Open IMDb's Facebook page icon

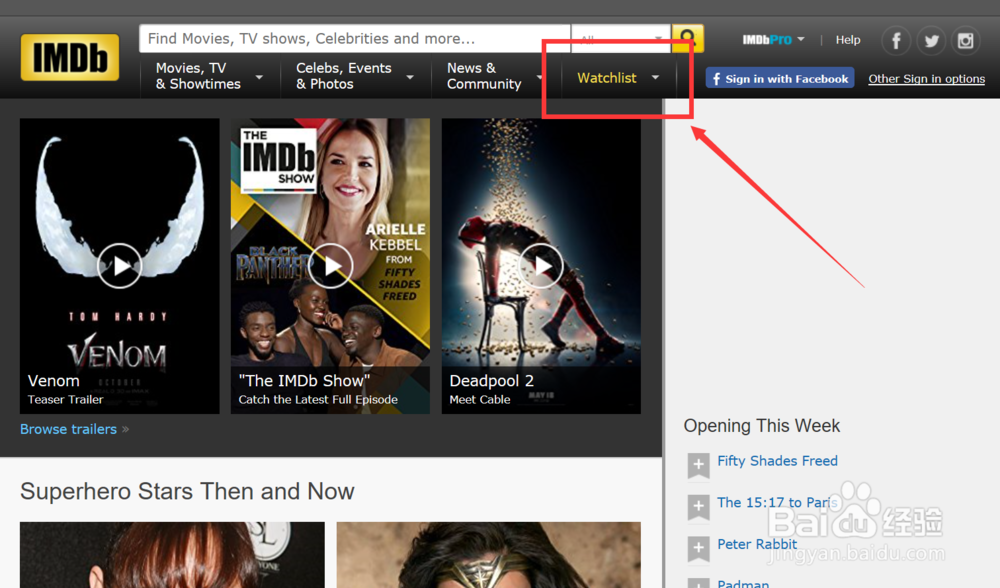point(896,41)
